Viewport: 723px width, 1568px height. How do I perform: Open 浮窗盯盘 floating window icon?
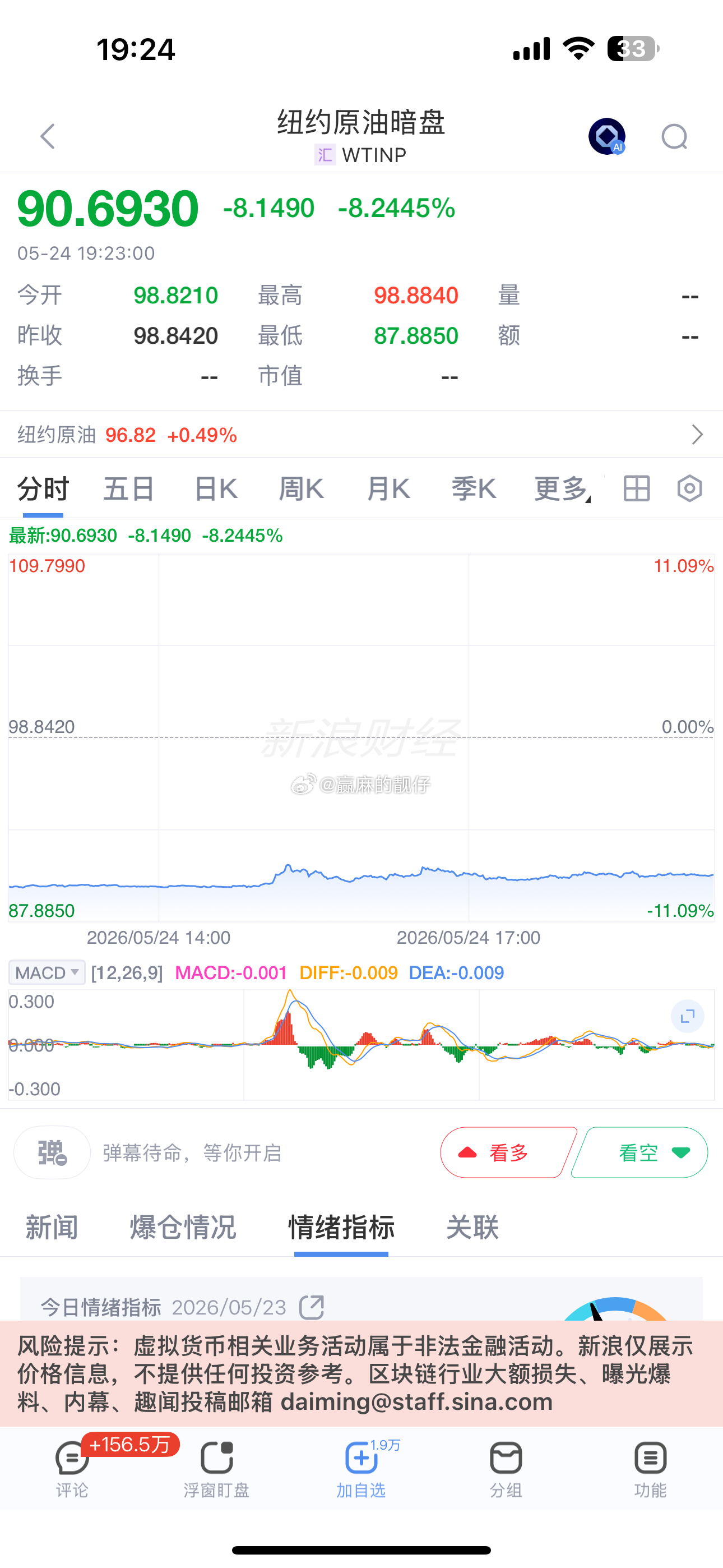217,1469
